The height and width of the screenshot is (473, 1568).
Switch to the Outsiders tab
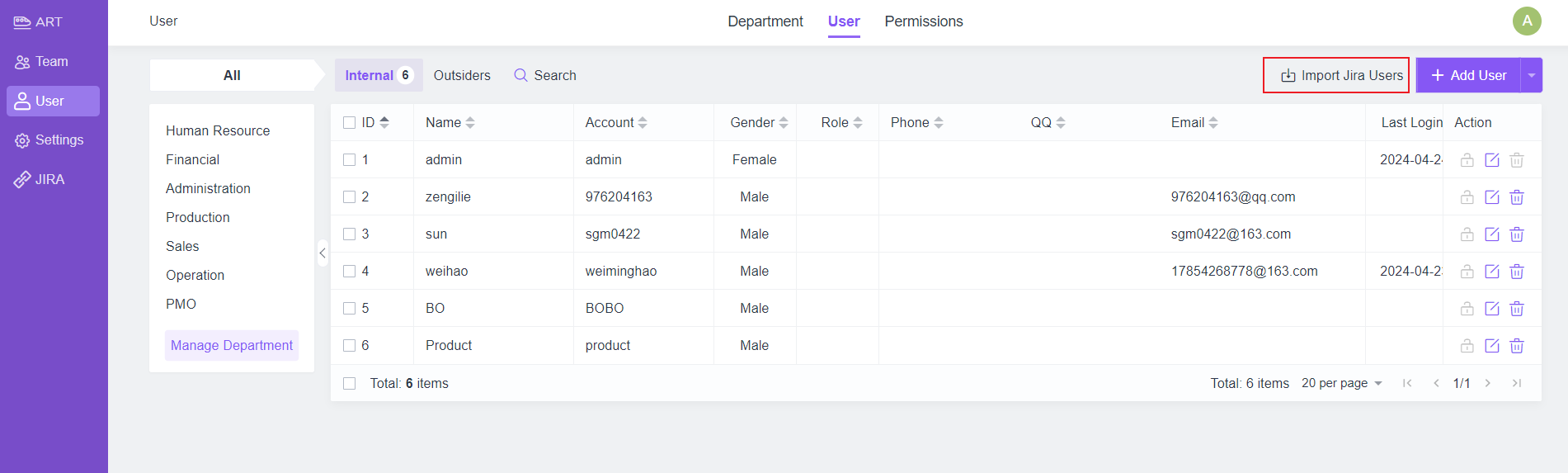[462, 76]
